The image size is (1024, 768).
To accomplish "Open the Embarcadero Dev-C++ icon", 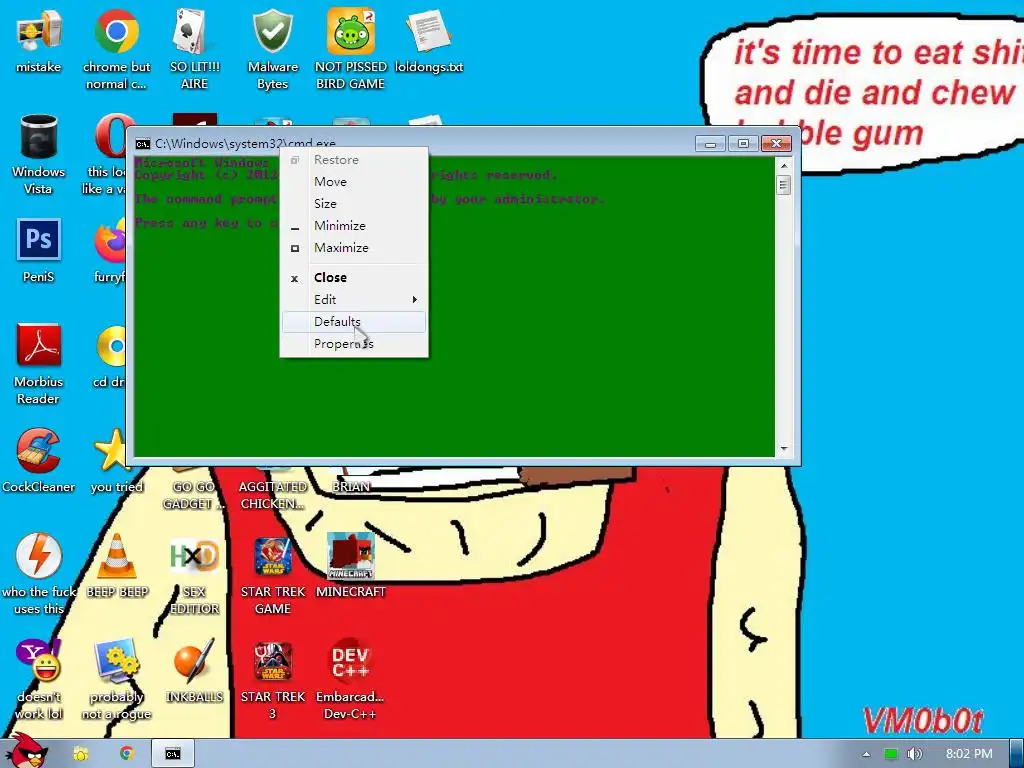I will tap(351, 680).
